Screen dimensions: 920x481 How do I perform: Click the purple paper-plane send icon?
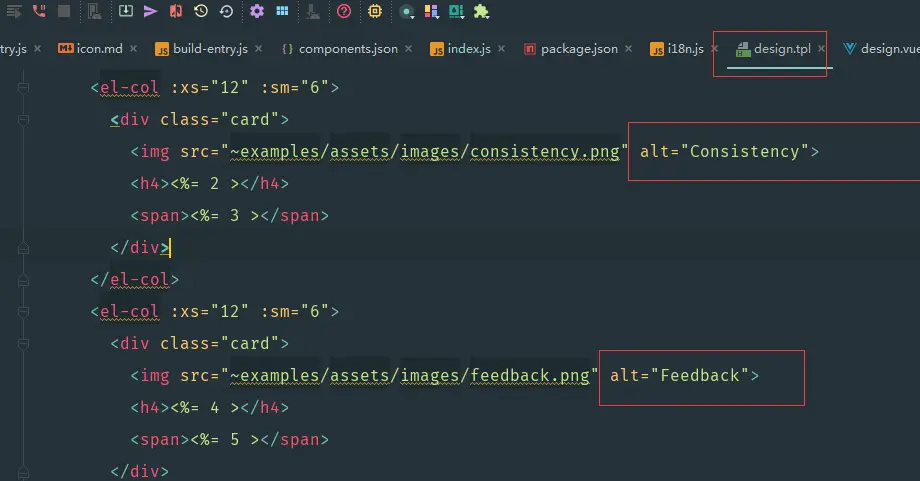(x=150, y=11)
